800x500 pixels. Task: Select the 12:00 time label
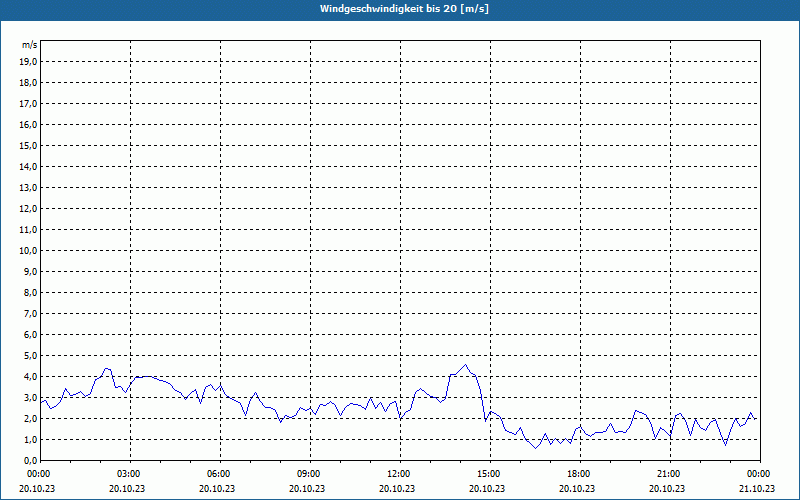click(400, 474)
